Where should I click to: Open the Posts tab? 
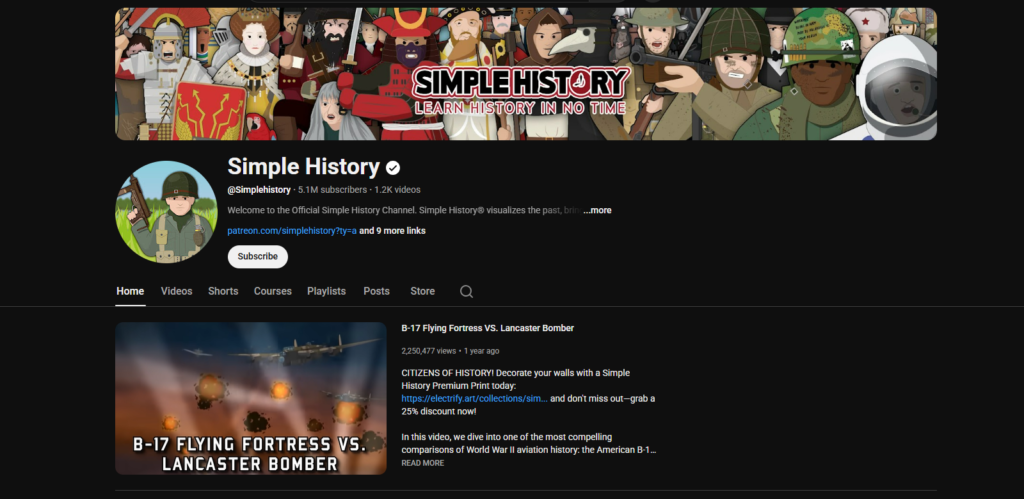pos(376,291)
